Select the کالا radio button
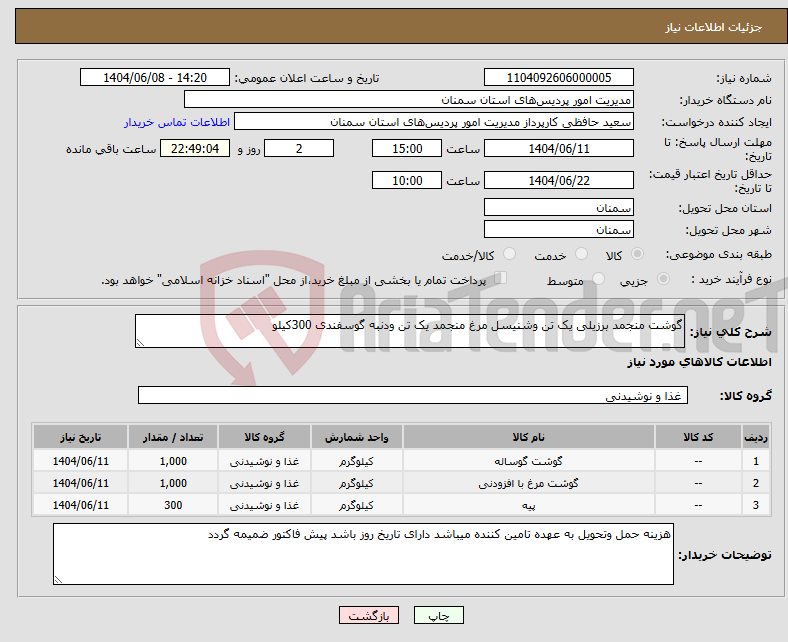Viewport: 788px width, 642px height. 638,255
